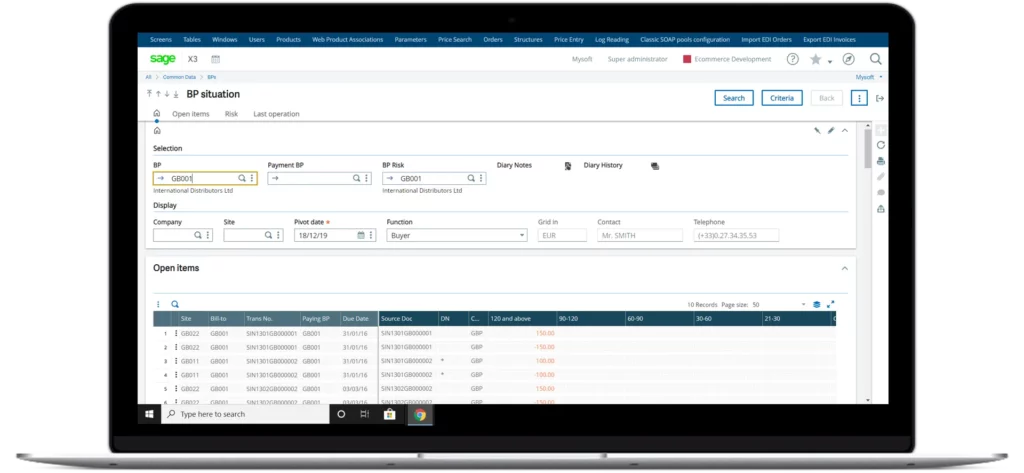Click Windows Start button

click(x=149, y=414)
